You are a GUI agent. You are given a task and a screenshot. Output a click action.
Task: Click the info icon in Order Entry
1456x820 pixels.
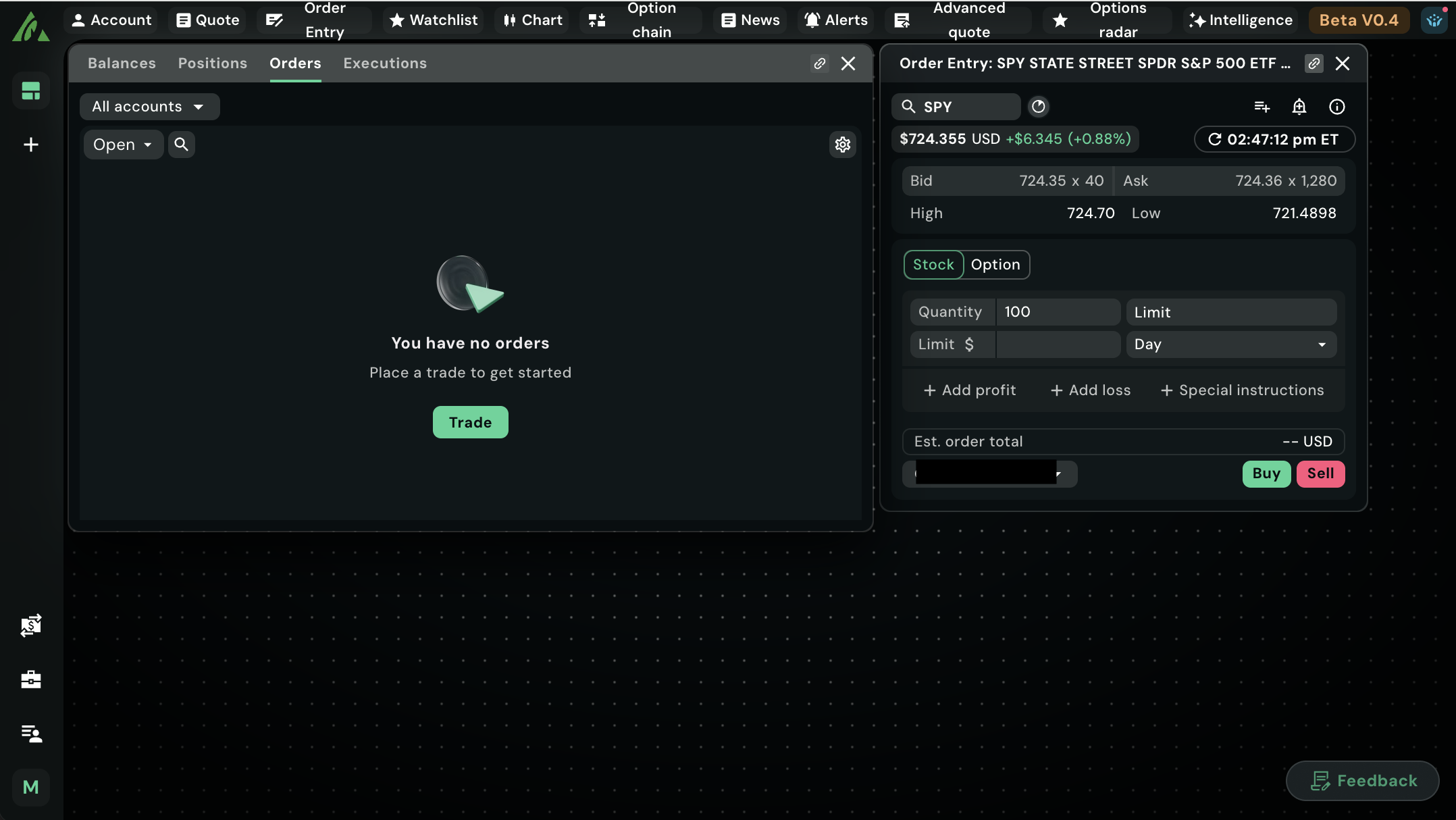(x=1337, y=107)
